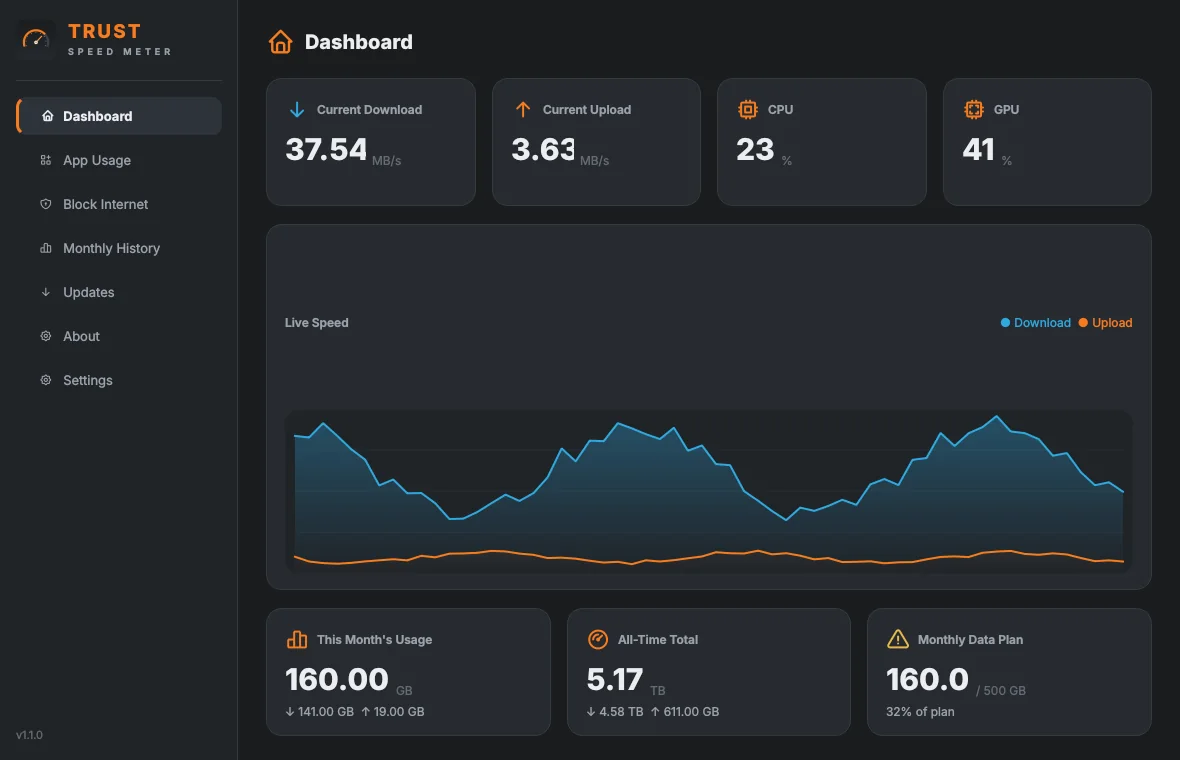
Task: Click the 5.17 TB all-time total
Action: pyautogui.click(x=615, y=679)
